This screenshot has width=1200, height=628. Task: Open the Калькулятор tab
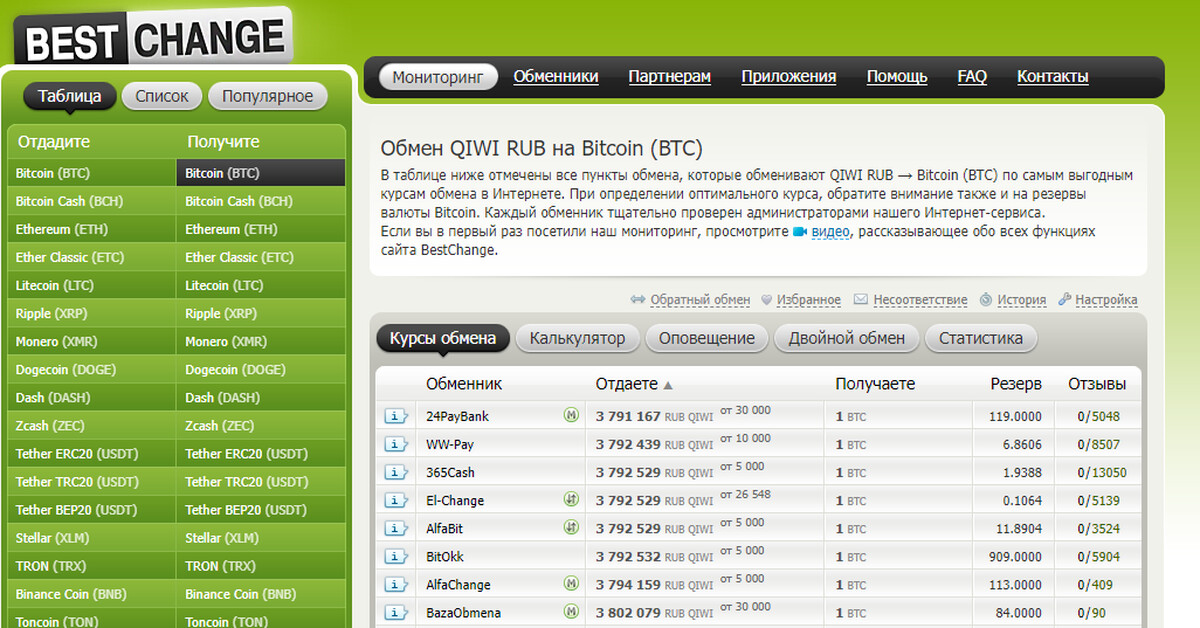point(577,338)
